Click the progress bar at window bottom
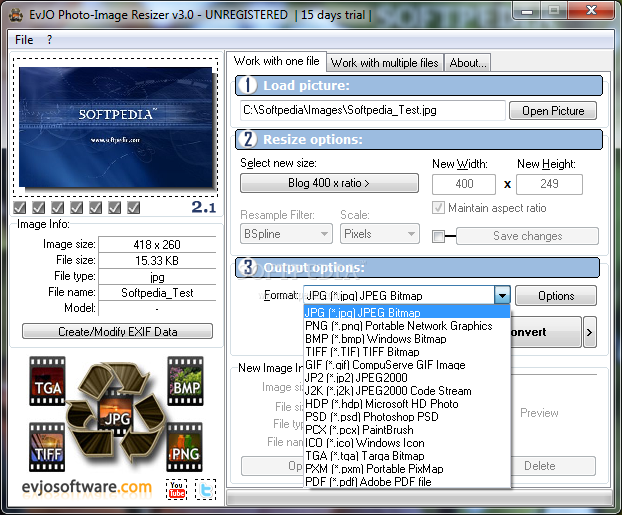The image size is (622, 515). click(x=418, y=498)
